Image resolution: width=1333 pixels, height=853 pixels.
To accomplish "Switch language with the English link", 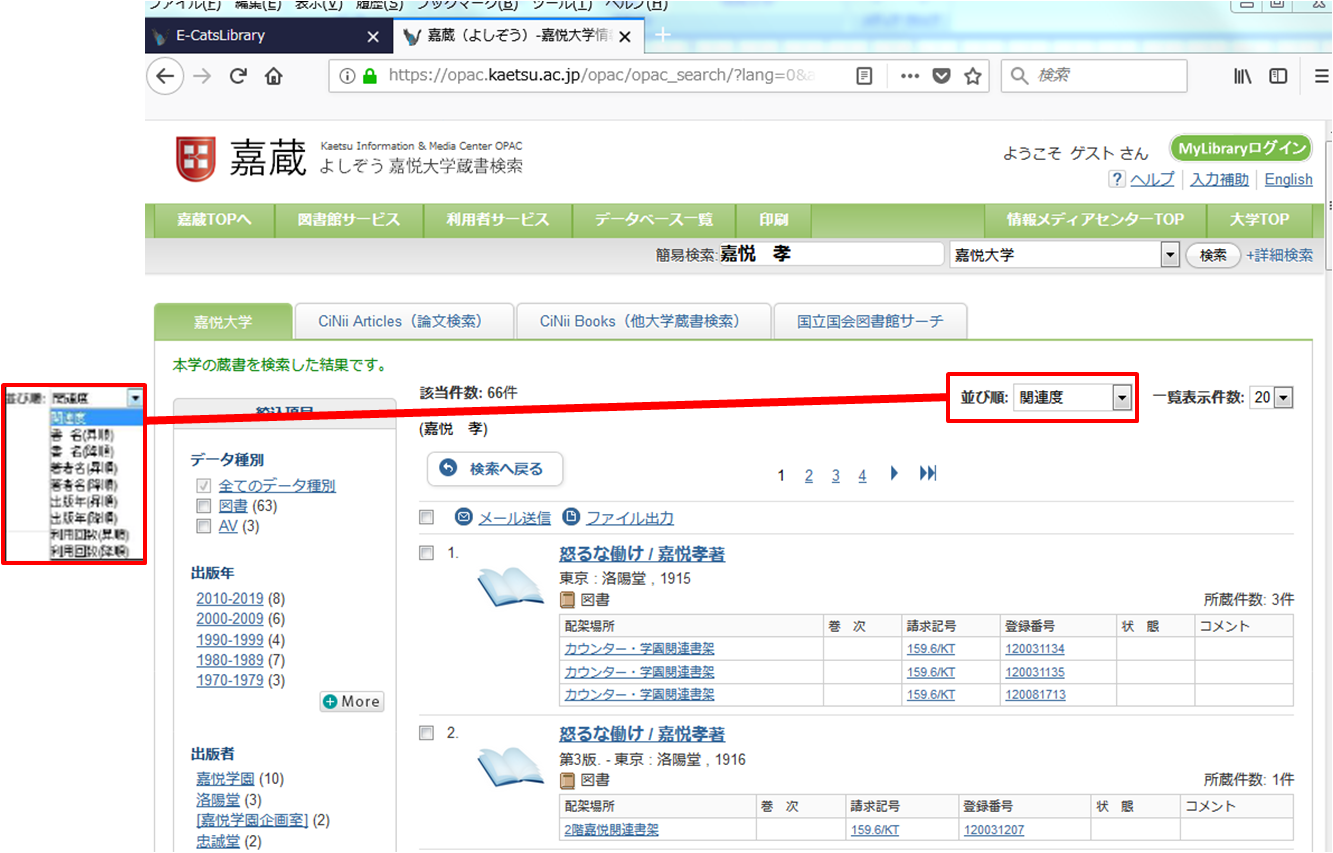I will [1289, 180].
